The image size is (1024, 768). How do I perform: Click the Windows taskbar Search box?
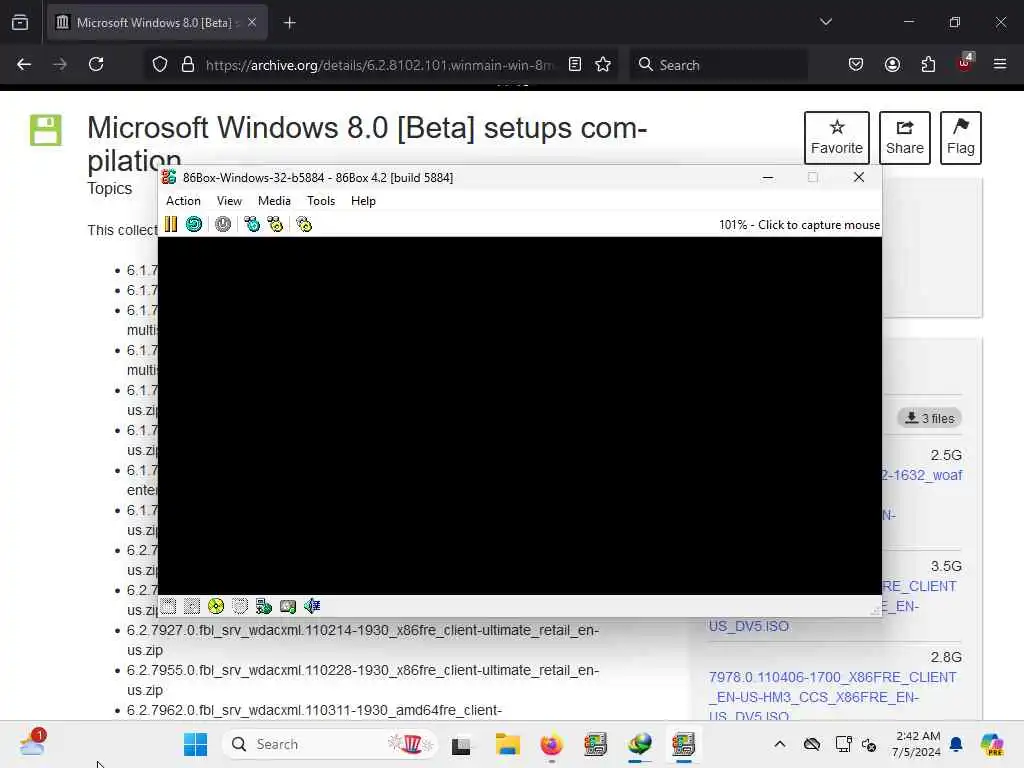[x=330, y=744]
